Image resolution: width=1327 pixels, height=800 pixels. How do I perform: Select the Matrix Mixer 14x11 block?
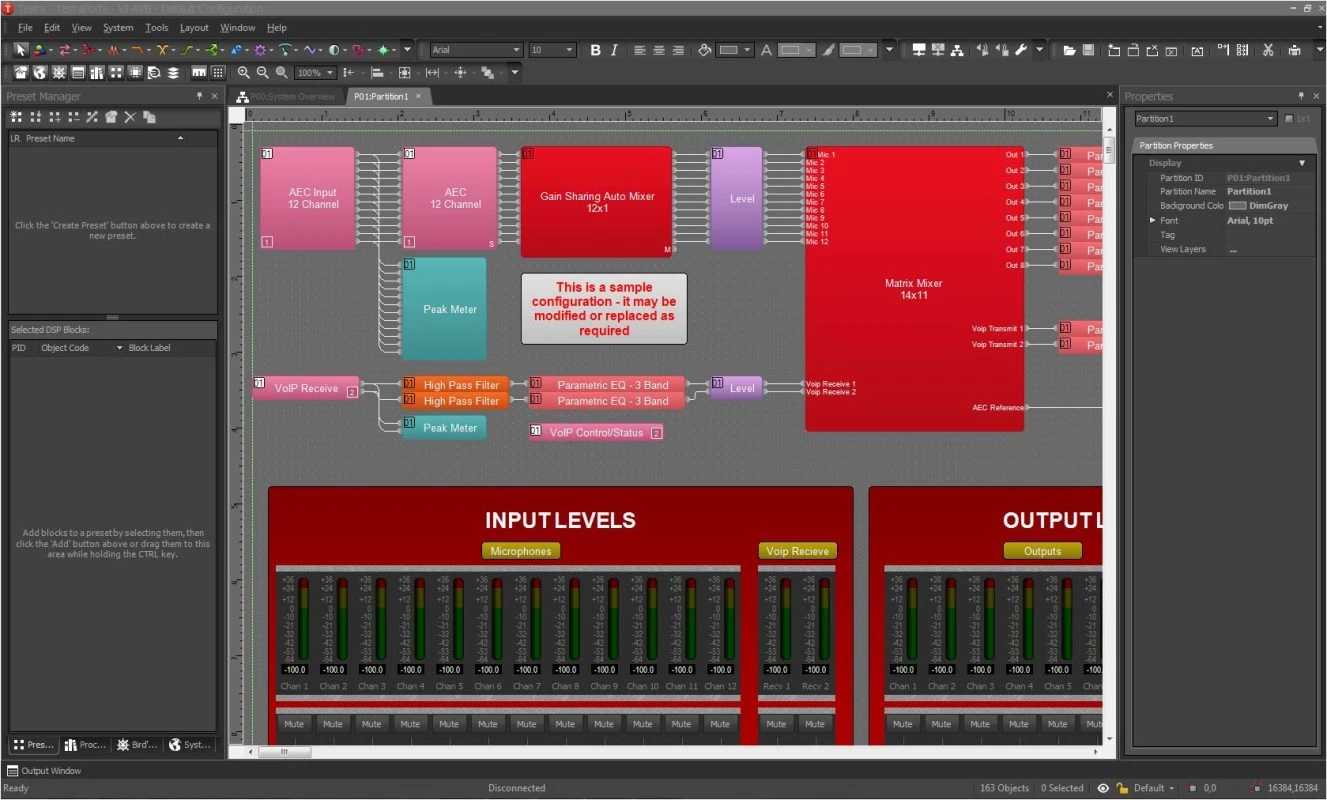(x=914, y=289)
